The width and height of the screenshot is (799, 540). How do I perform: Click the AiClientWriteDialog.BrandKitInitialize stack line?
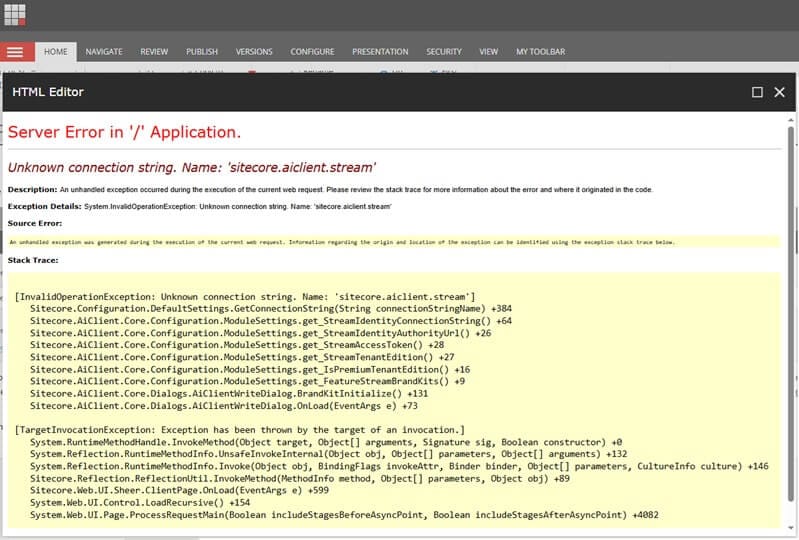point(229,393)
